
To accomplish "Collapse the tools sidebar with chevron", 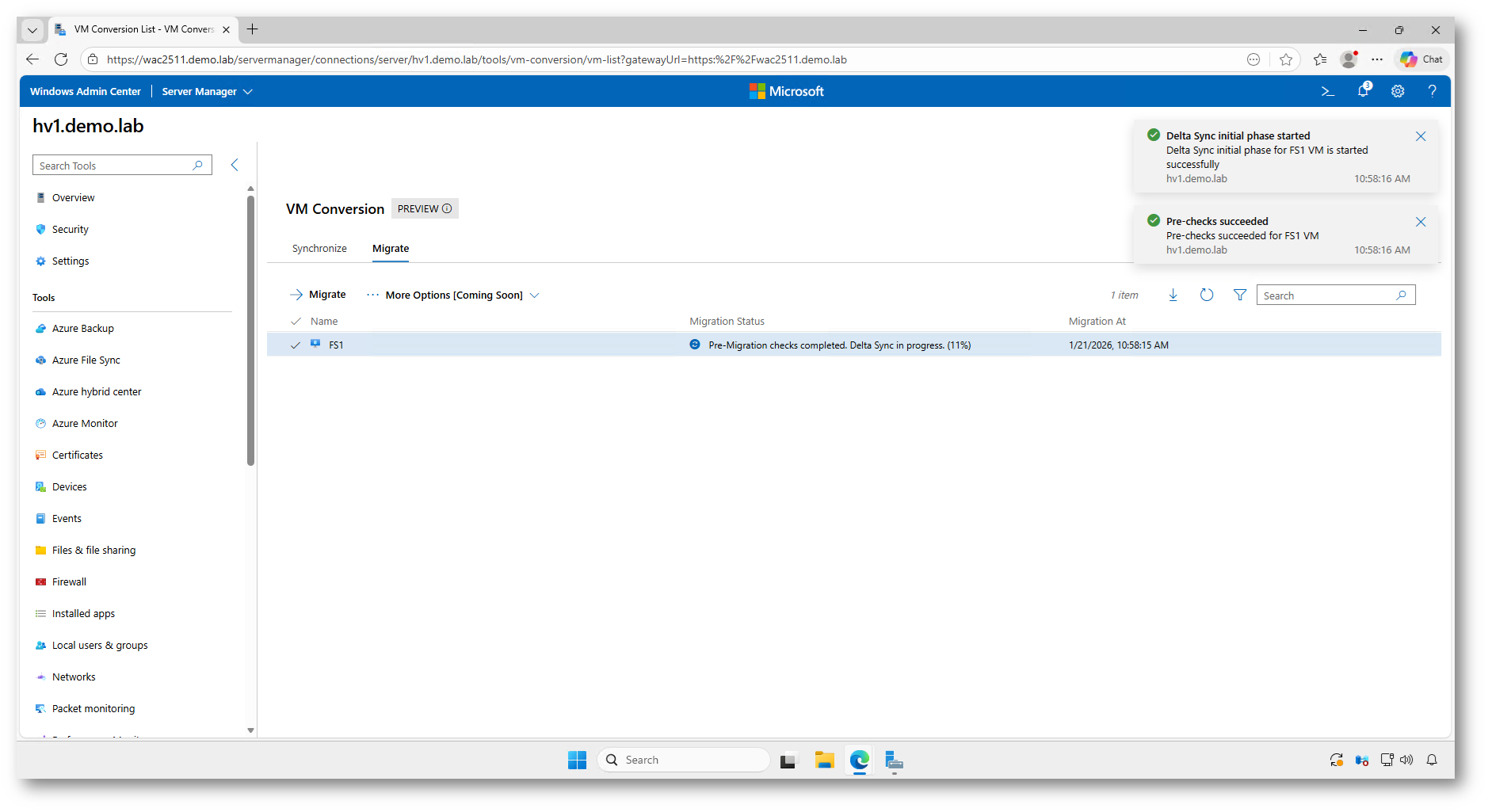I will [235, 165].
